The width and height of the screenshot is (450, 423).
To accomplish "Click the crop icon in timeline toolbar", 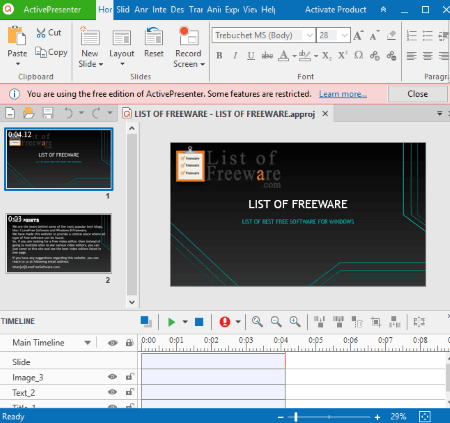I will 376,322.
